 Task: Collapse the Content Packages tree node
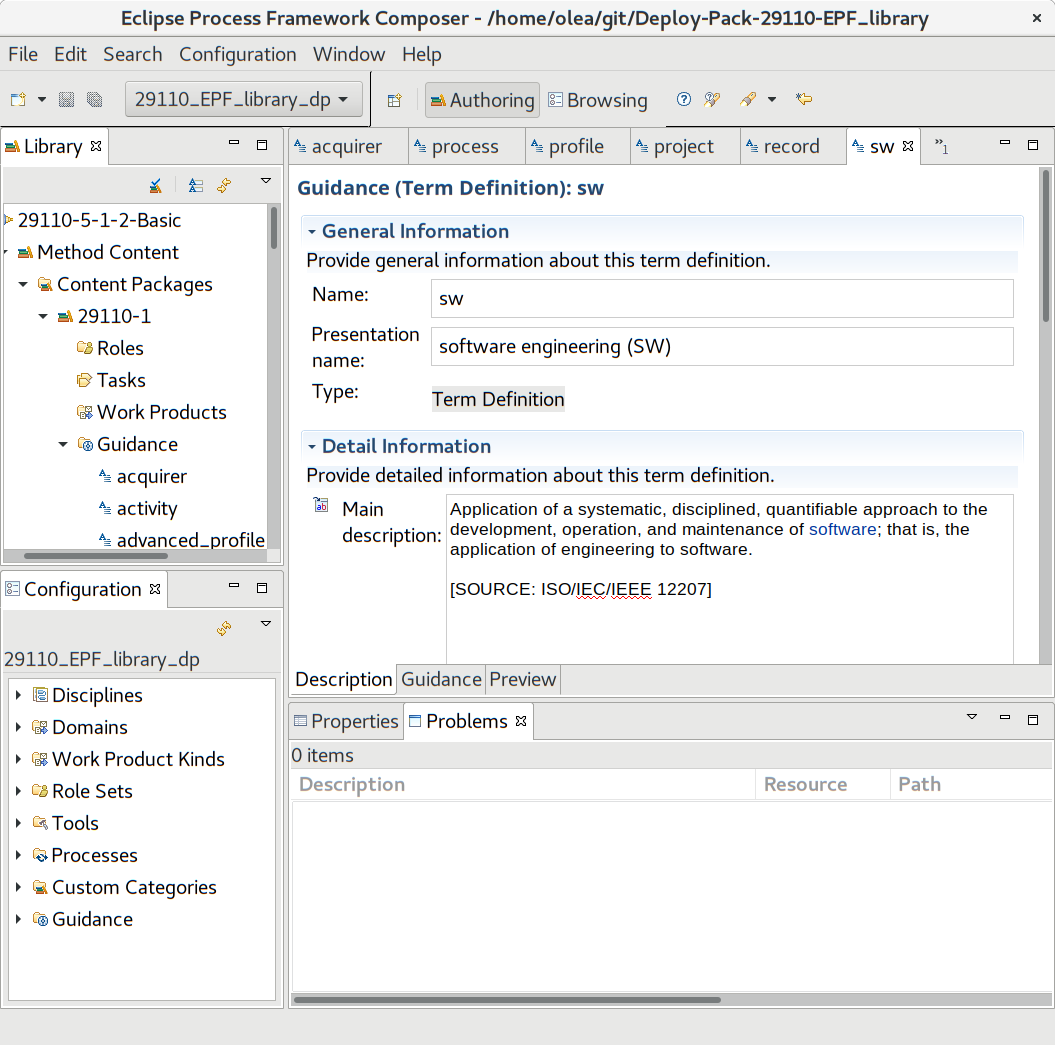point(23,284)
